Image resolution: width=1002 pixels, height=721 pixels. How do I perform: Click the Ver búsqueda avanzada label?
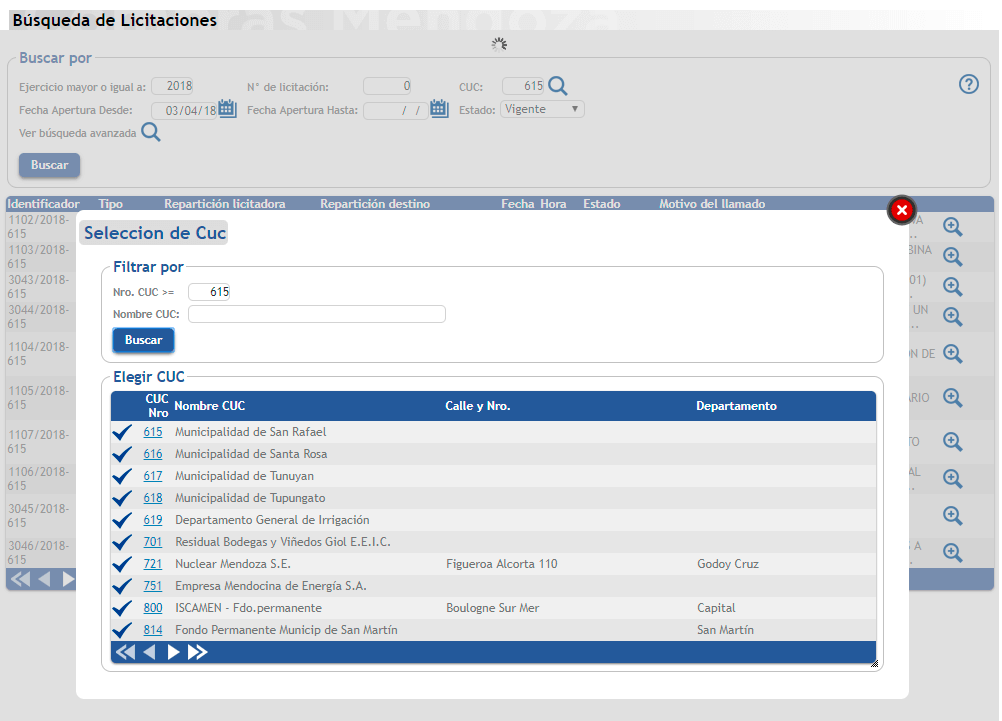pos(77,133)
